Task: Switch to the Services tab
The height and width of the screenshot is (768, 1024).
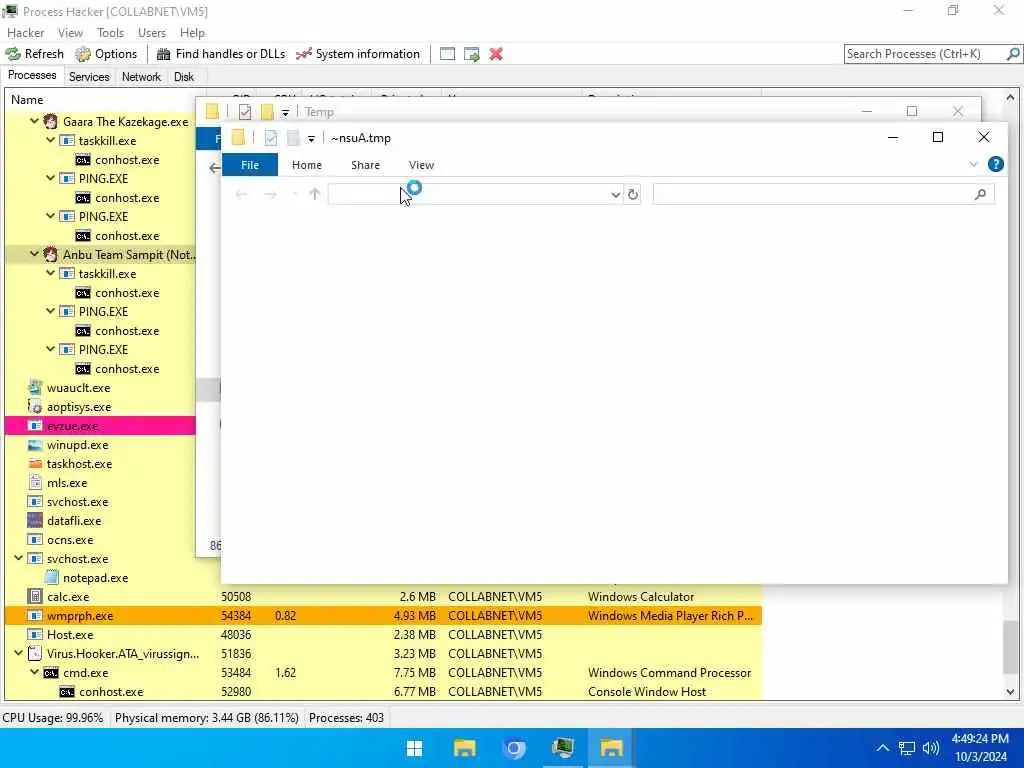Action: click(x=89, y=76)
